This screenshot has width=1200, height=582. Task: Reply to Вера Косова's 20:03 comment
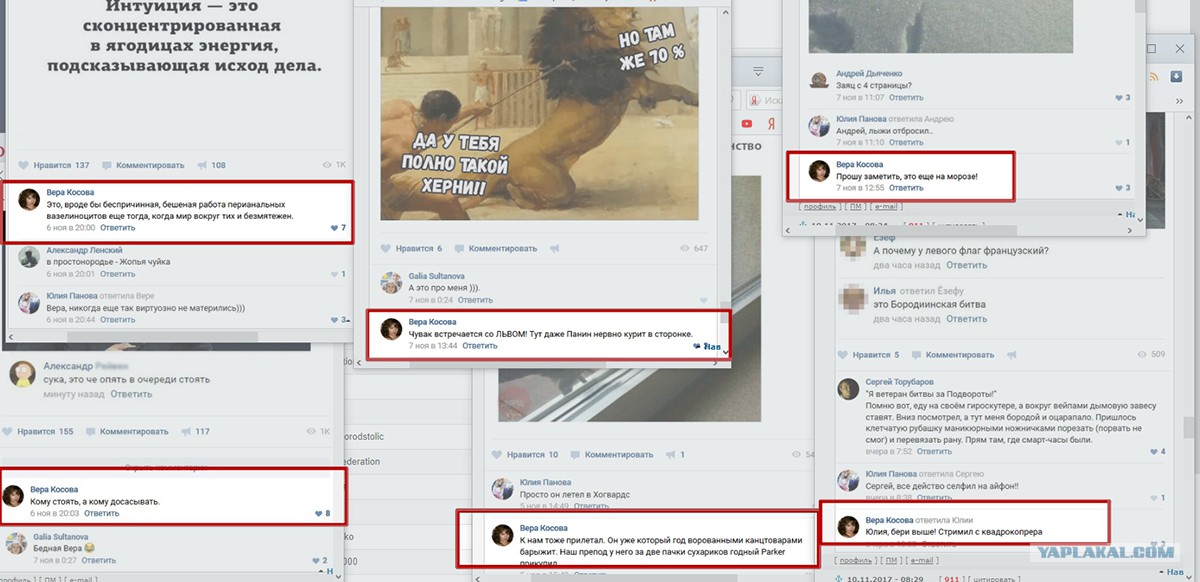coord(101,513)
